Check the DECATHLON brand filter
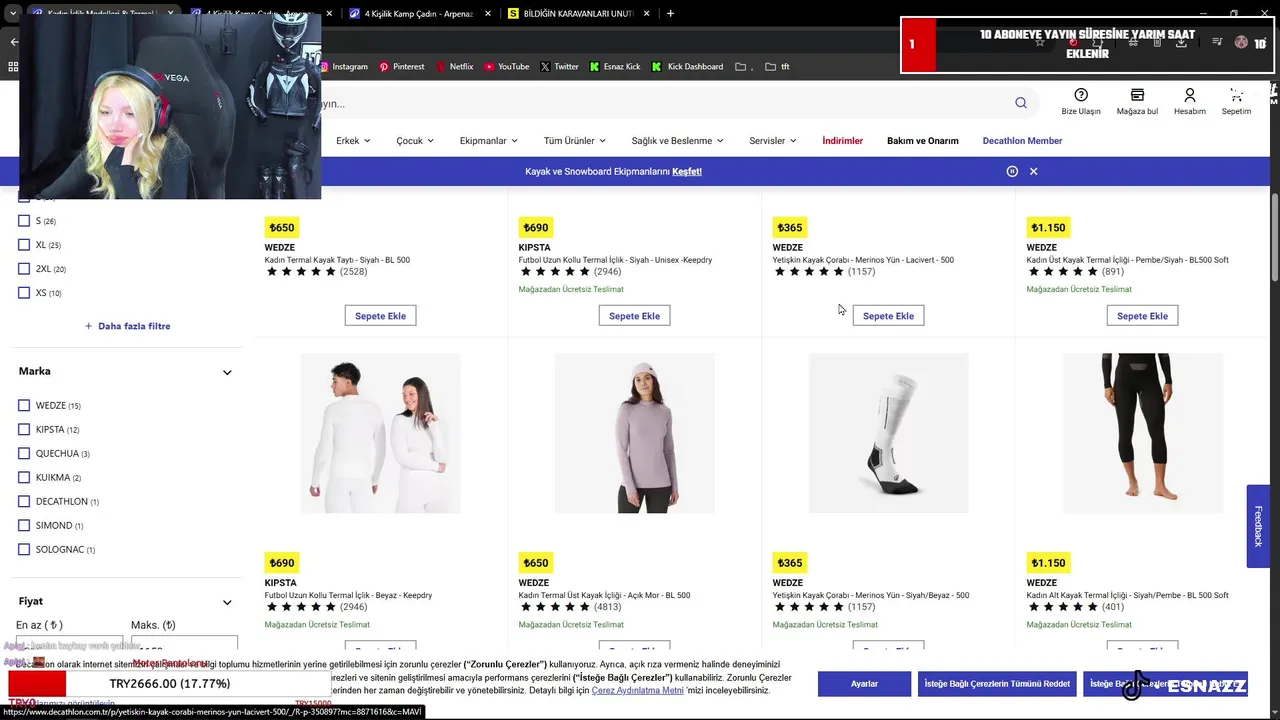Screen dimensions: 1280x720 click(24, 501)
